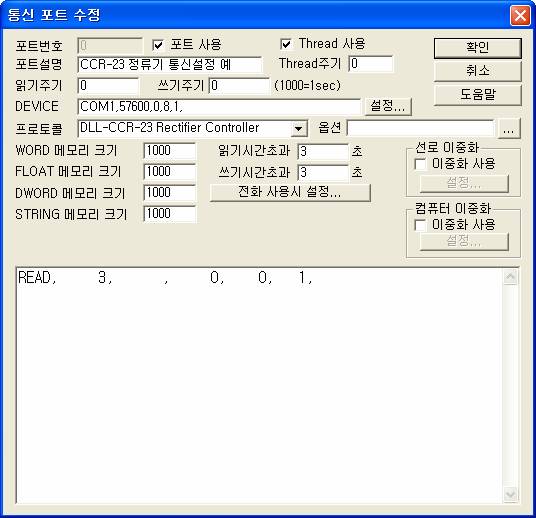Click the scroll down arrow in the text area
Screen dimensions: 536x518
(x=510, y=495)
